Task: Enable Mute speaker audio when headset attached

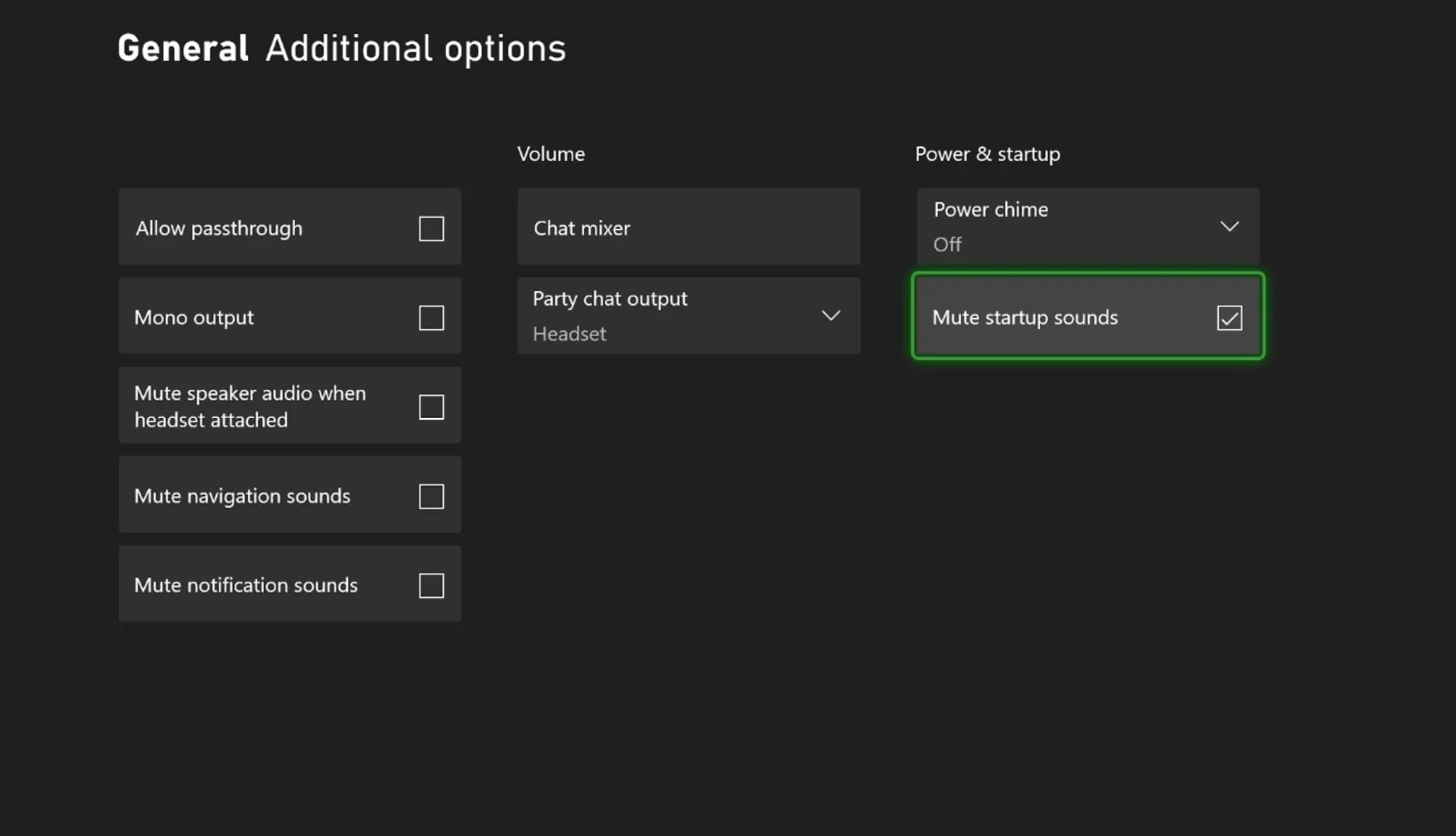Action: click(x=431, y=406)
